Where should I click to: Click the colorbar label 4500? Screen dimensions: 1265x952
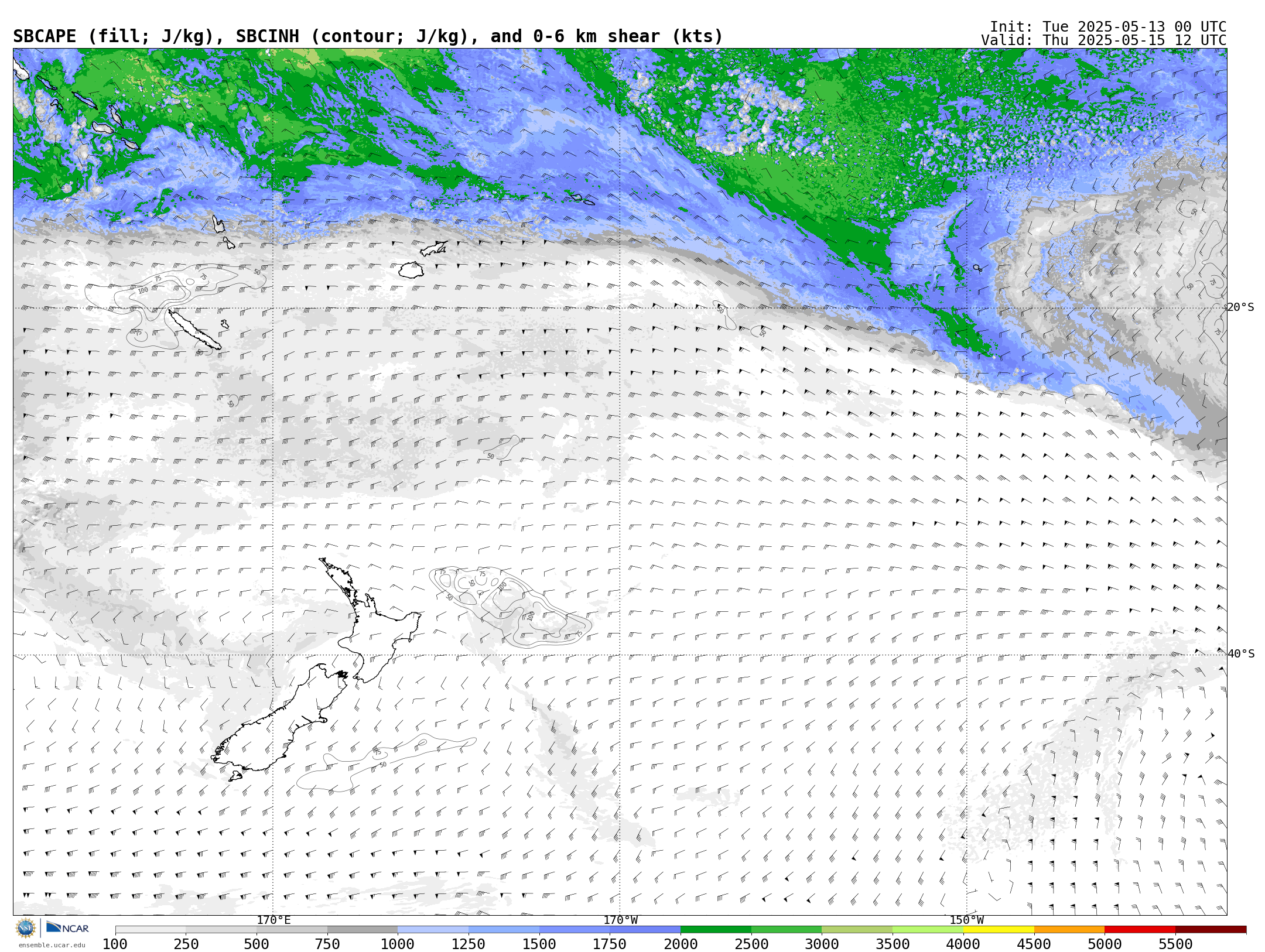[x=1034, y=944]
